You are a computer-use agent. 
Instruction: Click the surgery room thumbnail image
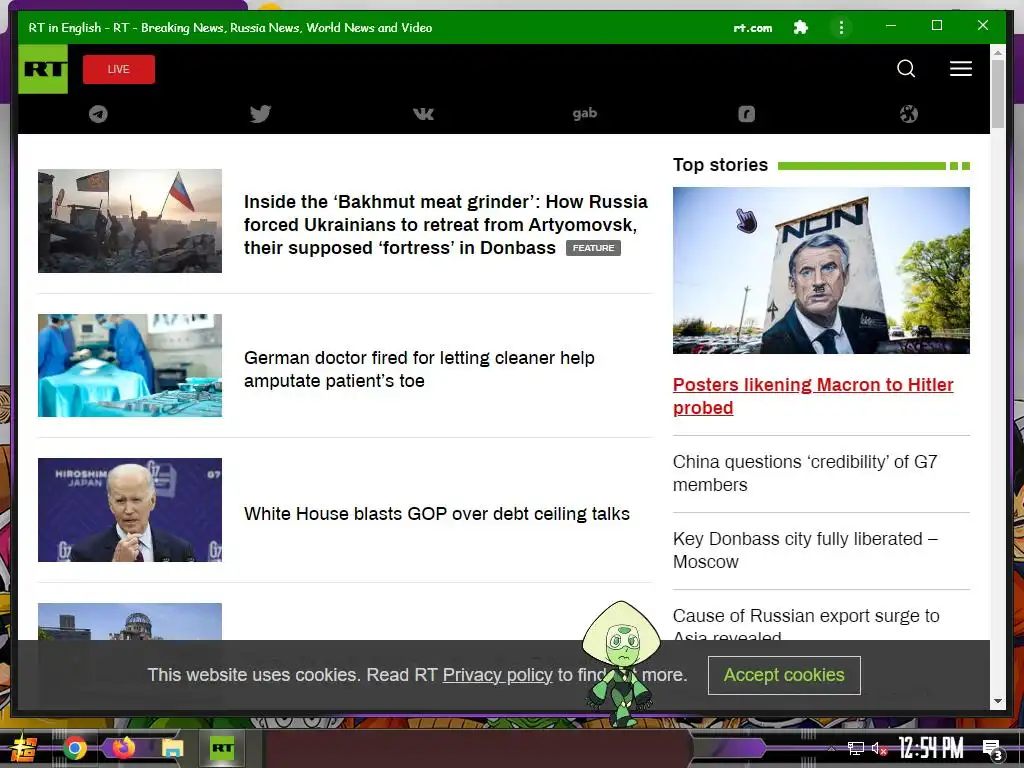(x=130, y=365)
